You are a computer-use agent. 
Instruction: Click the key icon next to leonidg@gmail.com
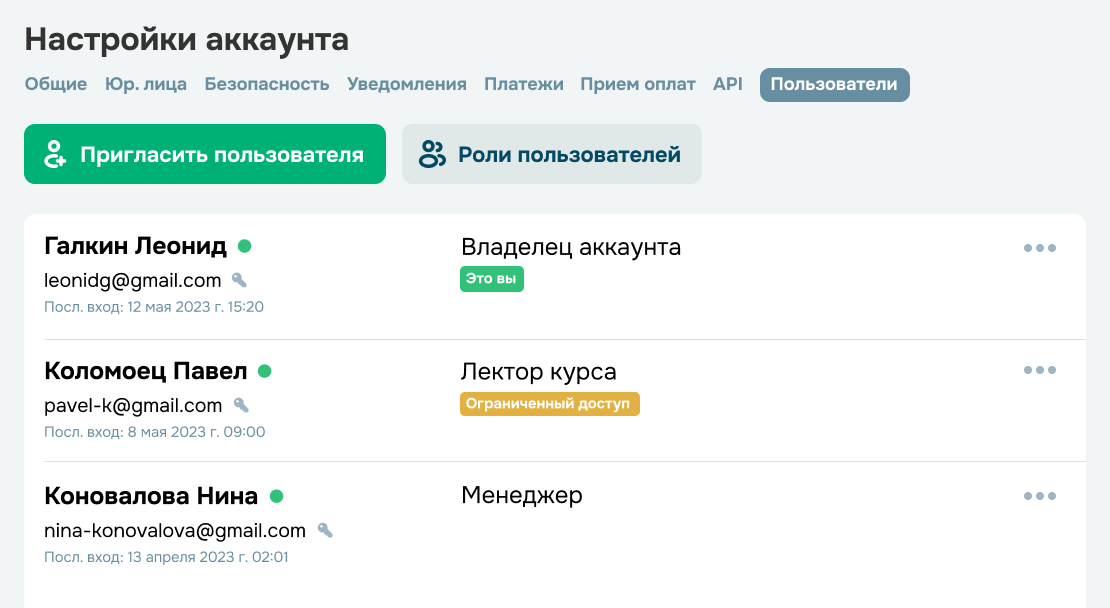[239, 281]
